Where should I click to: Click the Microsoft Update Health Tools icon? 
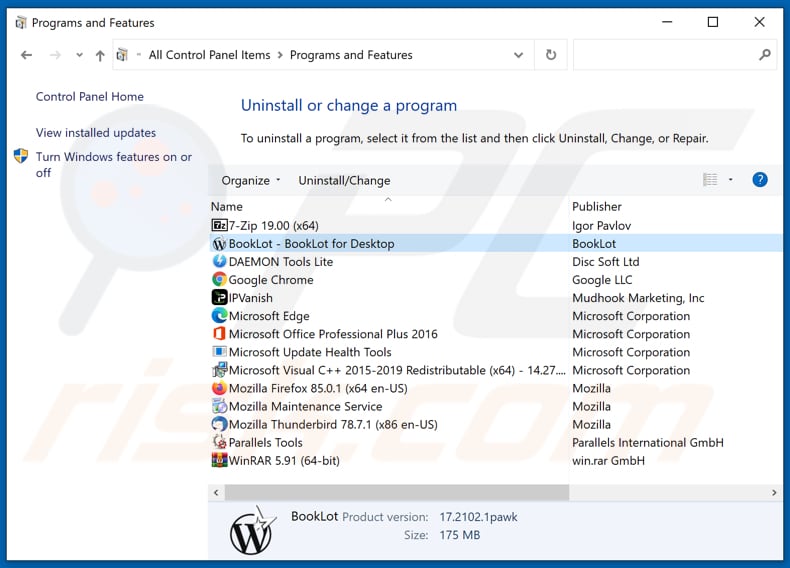[x=219, y=352]
